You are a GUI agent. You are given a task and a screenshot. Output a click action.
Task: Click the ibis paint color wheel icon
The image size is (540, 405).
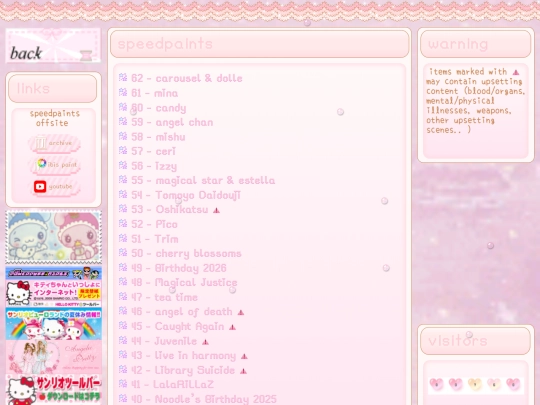[x=42, y=163]
